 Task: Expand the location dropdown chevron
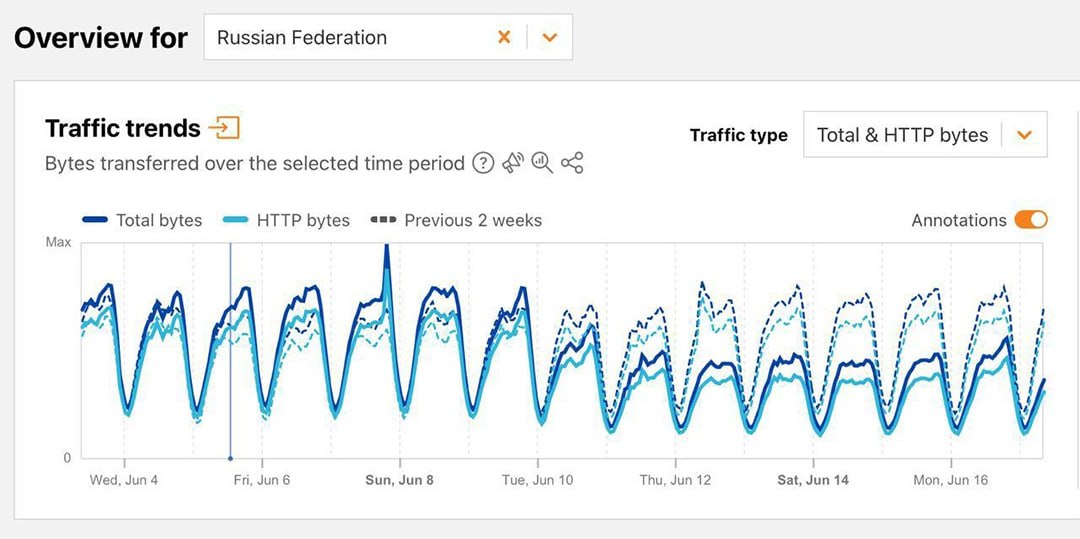(x=549, y=38)
